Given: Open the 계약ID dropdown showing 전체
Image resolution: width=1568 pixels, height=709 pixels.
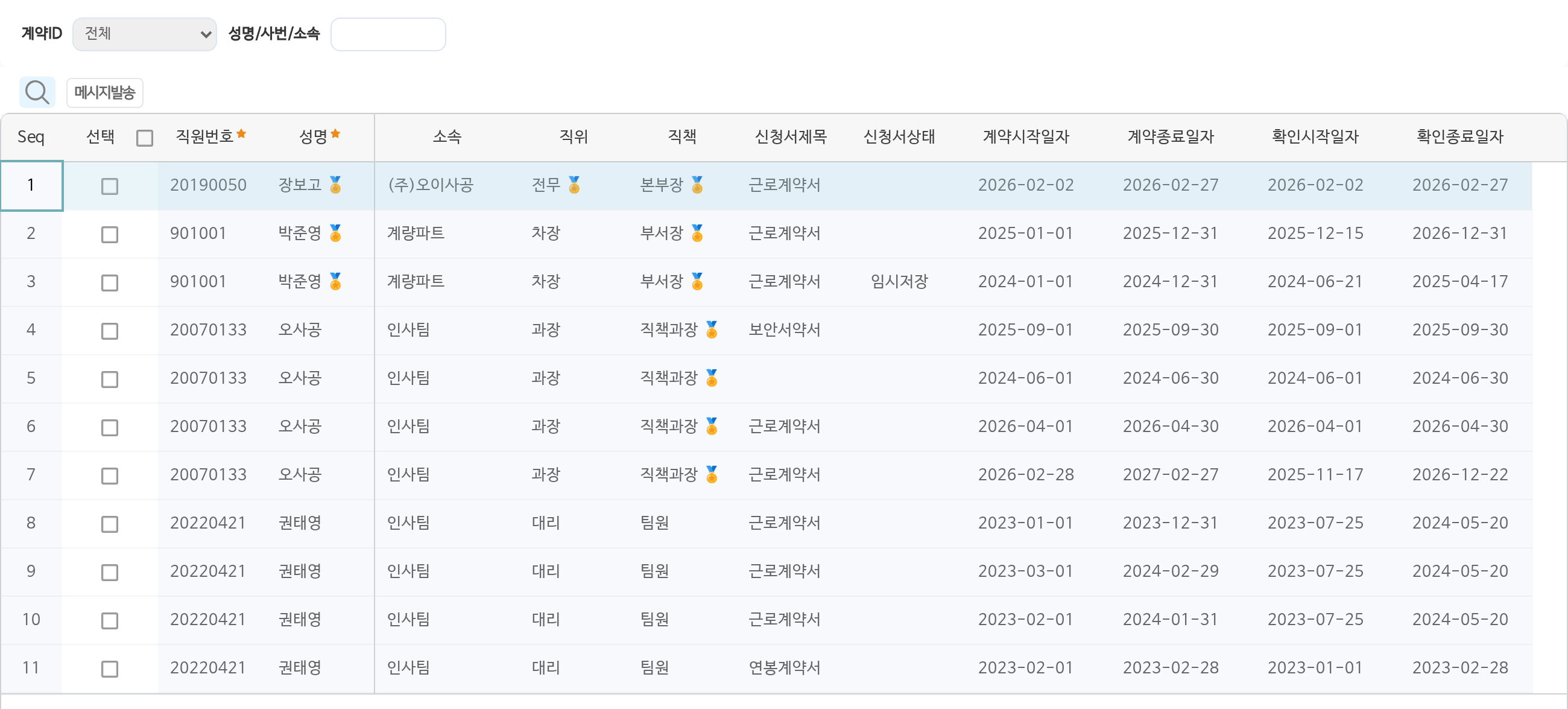Looking at the screenshot, I should (144, 34).
